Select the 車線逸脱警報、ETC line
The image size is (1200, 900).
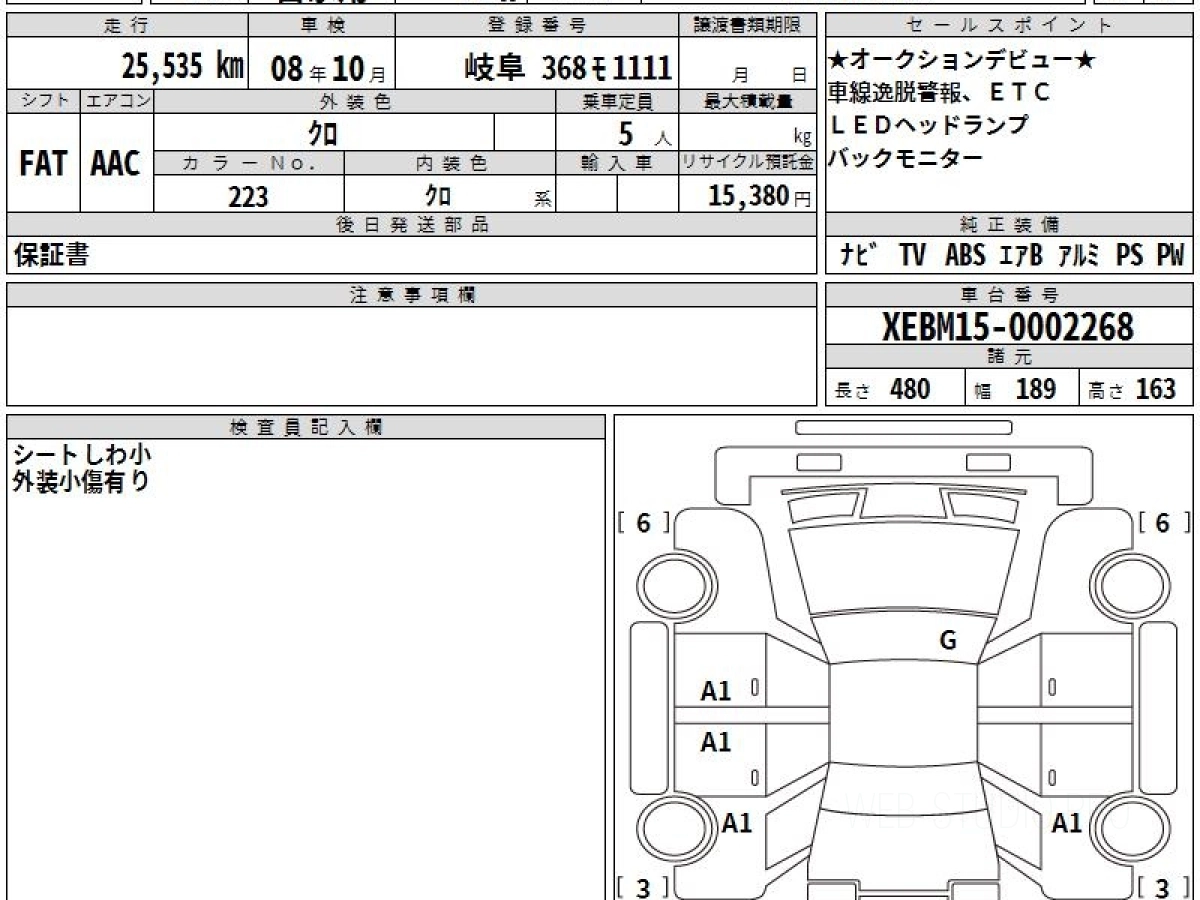[x=940, y=93]
